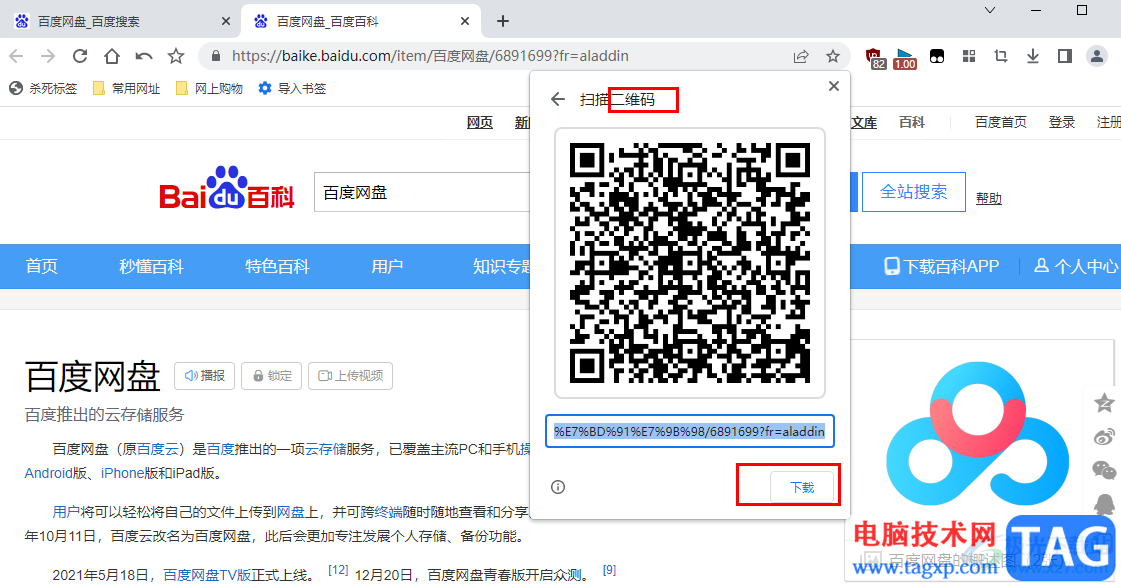1121x584 pixels.
Task: Click 下载百科APP in the nav bar
Action: pyautogui.click(x=942, y=267)
